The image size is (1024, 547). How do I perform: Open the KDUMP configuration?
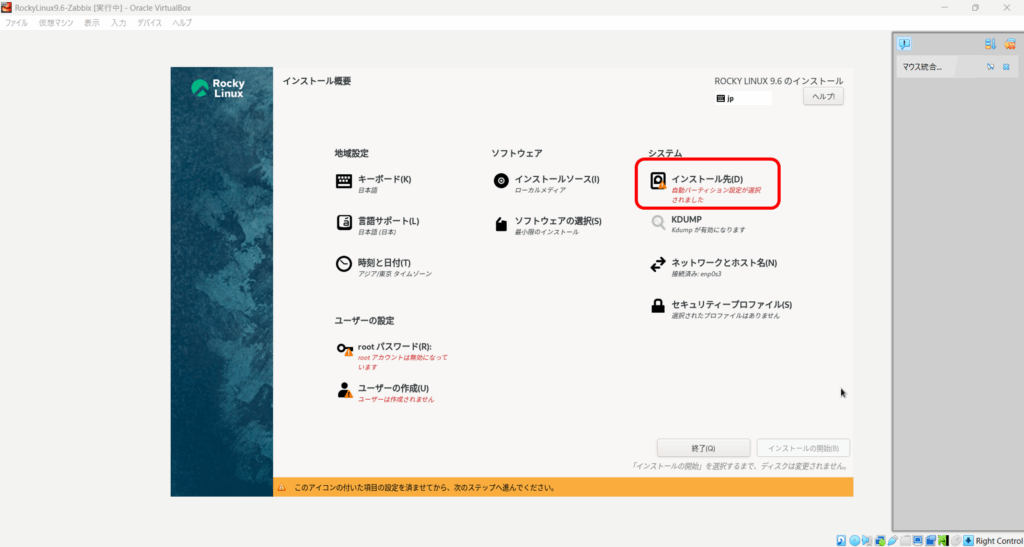697,224
